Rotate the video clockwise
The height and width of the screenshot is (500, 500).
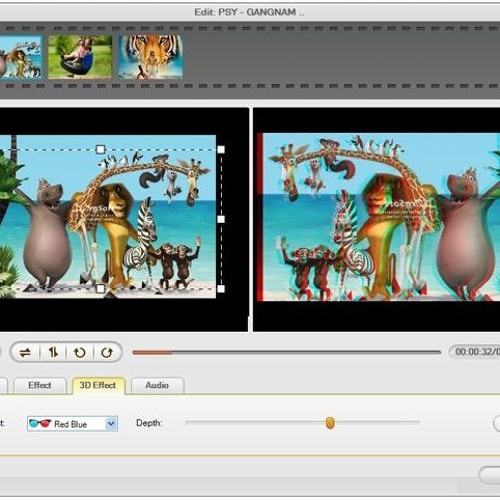107,352
